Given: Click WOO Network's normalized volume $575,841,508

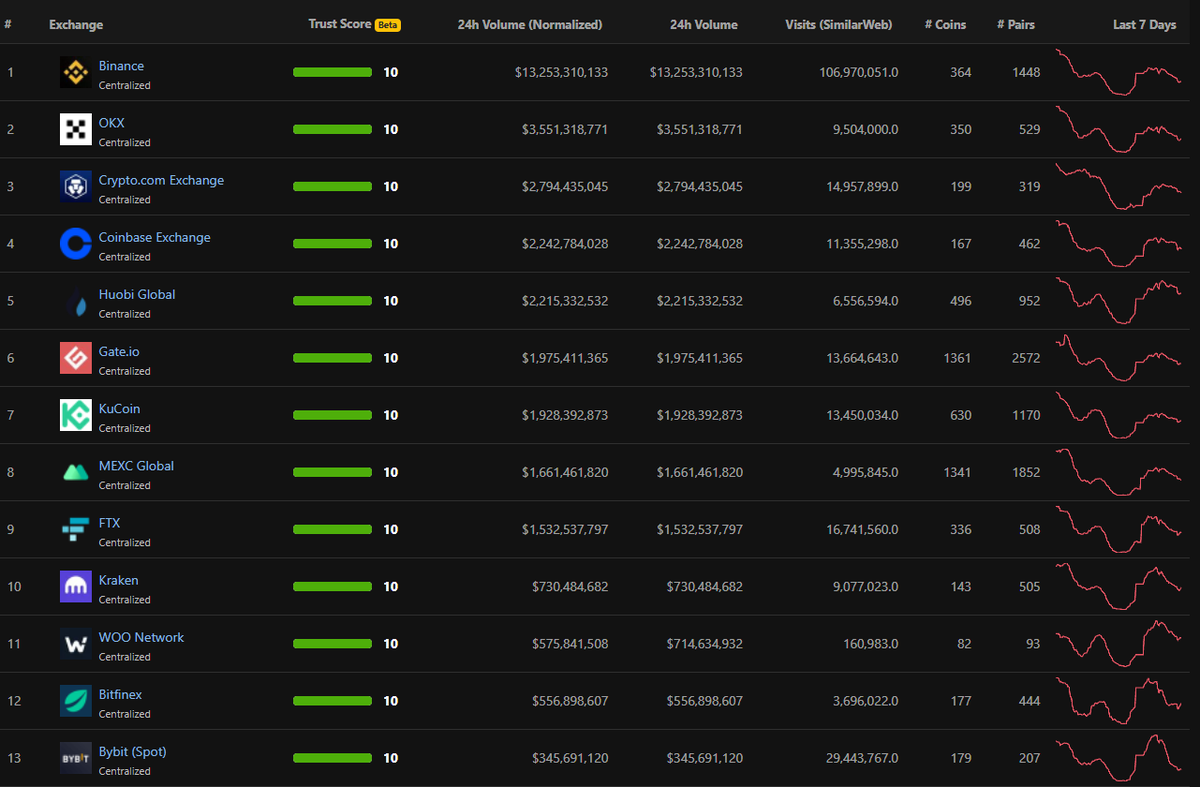Looking at the screenshot, I should [569, 643].
